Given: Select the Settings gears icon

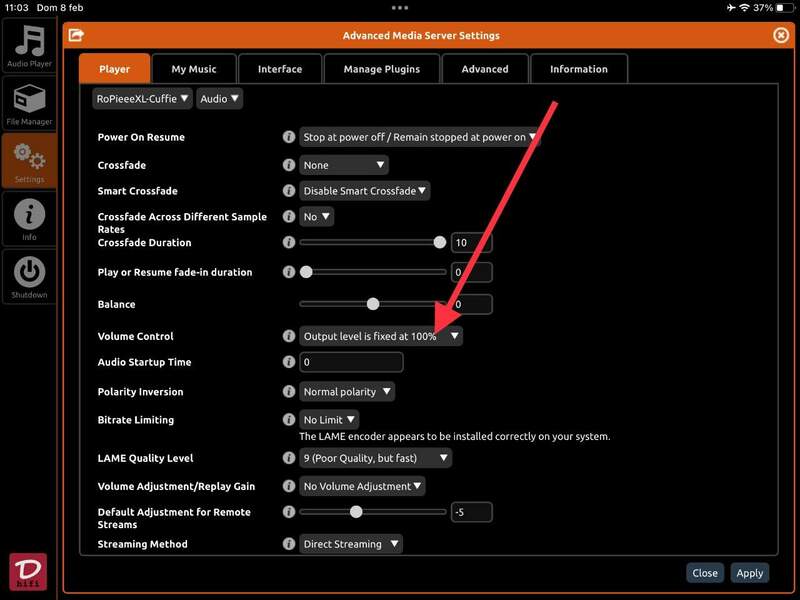Looking at the screenshot, I should point(29,162).
